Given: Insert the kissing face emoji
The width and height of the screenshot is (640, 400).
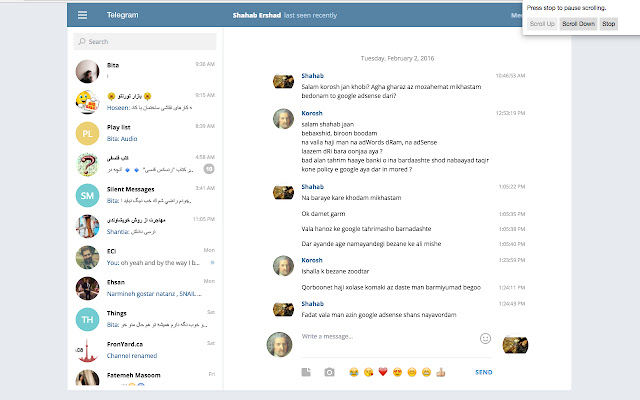Looking at the screenshot, I should (369, 372).
